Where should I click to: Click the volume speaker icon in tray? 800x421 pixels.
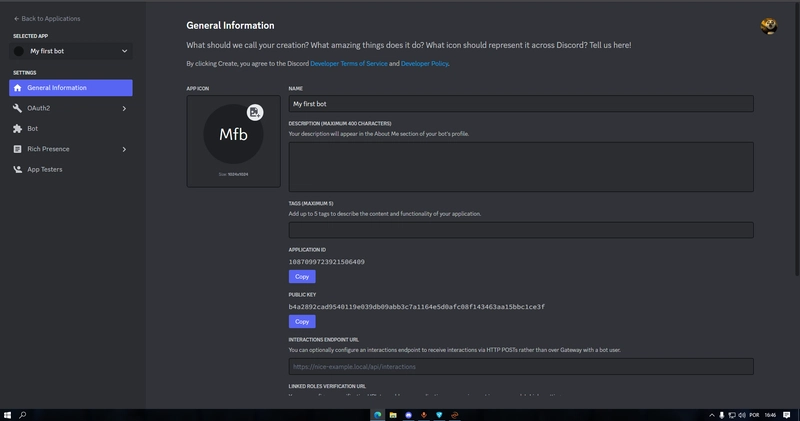pyautogui.click(x=742, y=415)
